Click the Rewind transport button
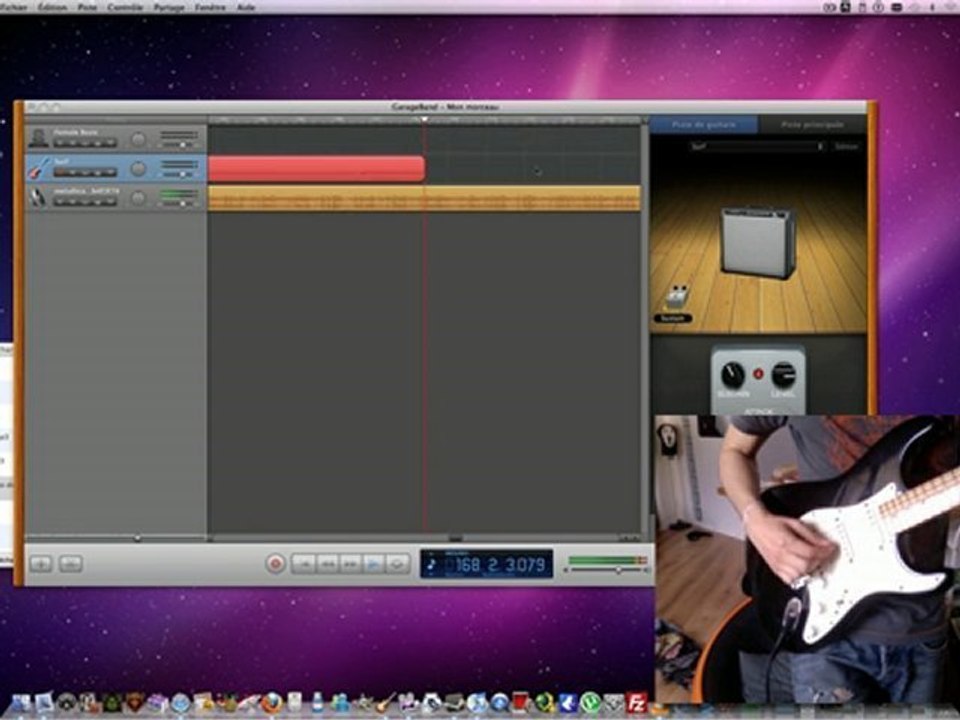 click(x=328, y=563)
